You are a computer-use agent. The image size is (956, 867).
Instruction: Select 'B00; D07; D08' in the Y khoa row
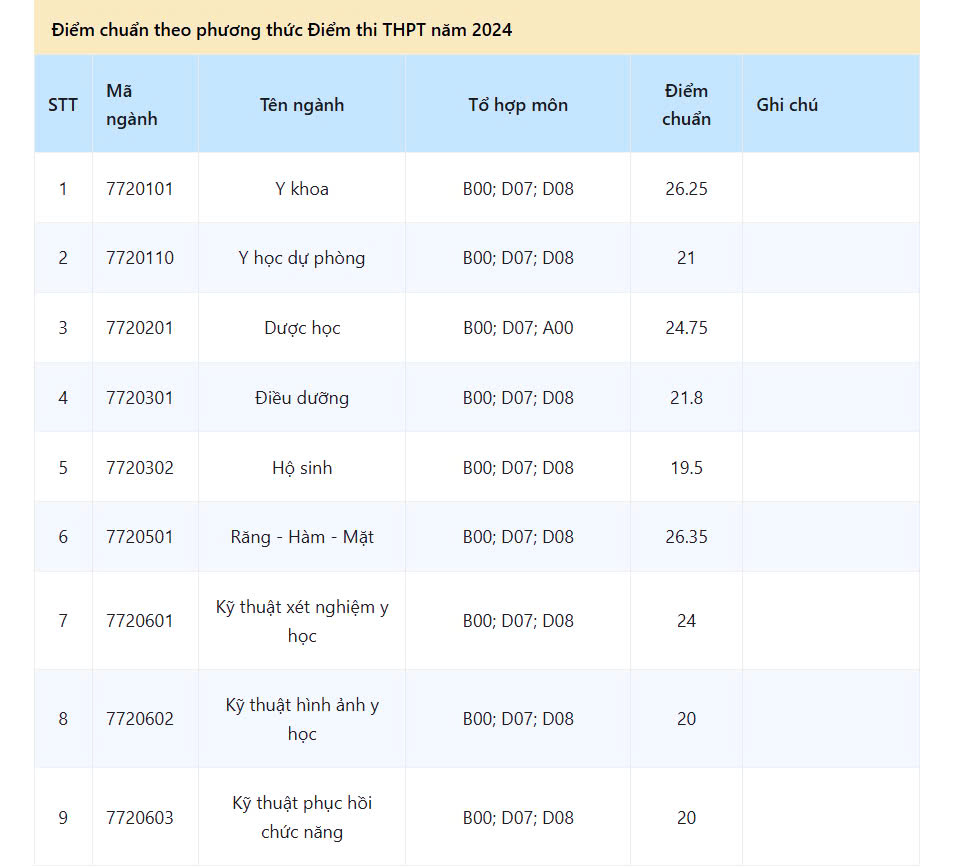pyautogui.click(x=518, y=189)
